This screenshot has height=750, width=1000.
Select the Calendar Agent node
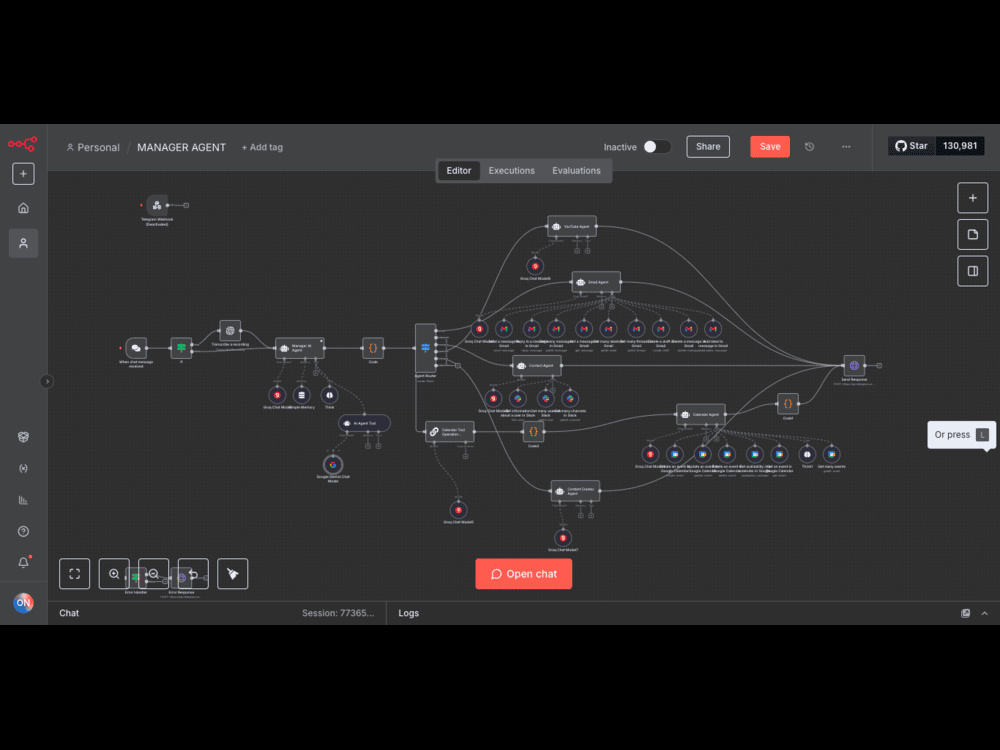pos(701,415)
